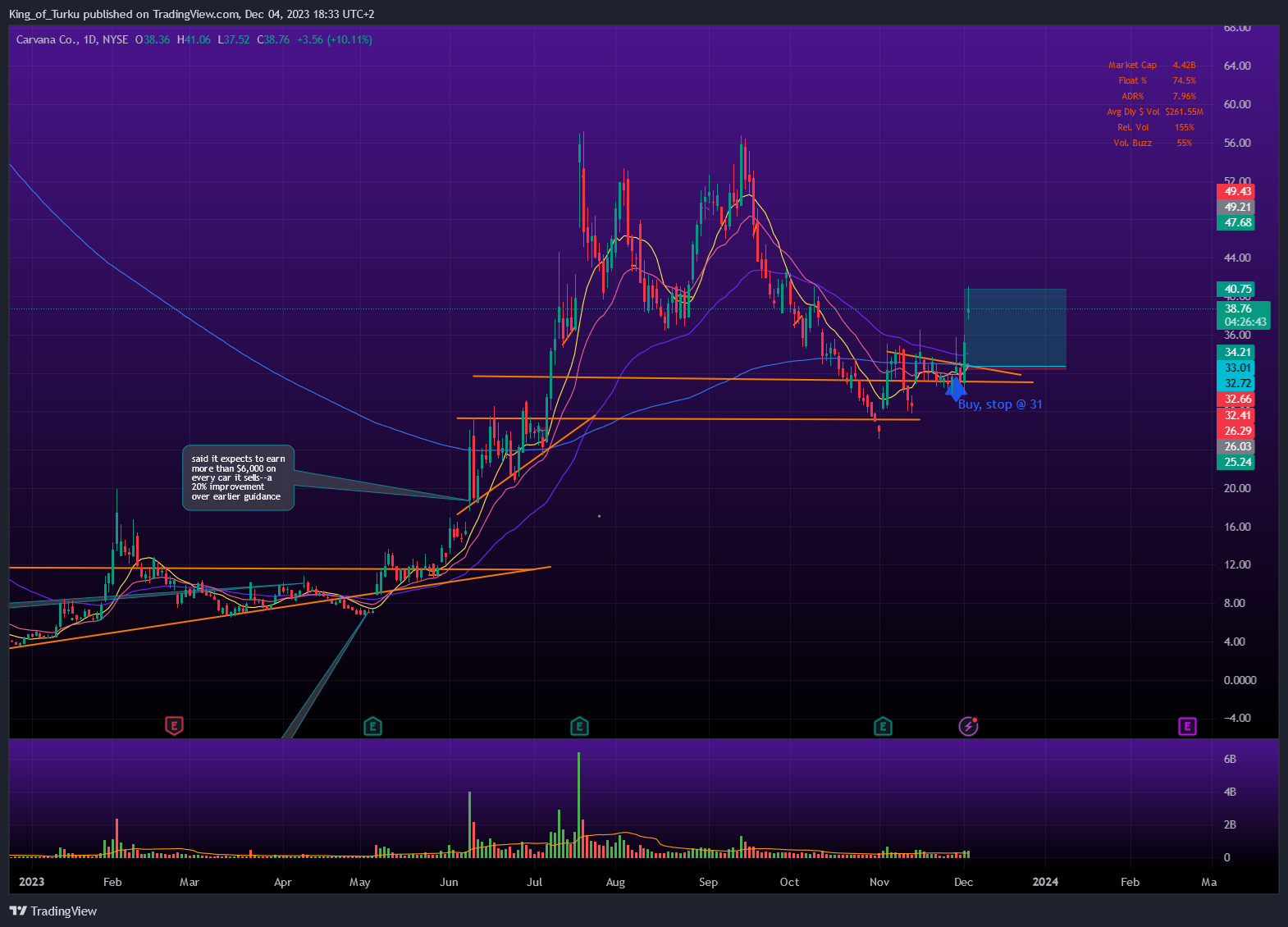Select the 'said it expects to earn' callout note
This screenshot has width=1288, height=927.
pos(238,477)
